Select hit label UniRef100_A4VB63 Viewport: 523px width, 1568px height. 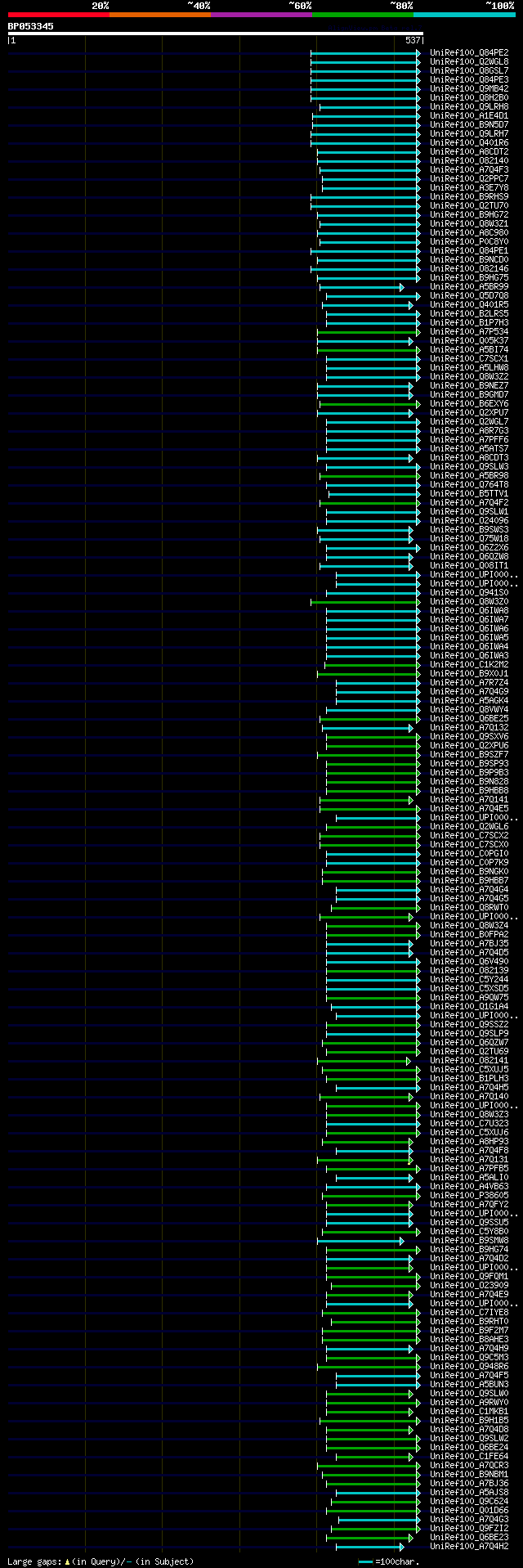[x=469, y=1186]
